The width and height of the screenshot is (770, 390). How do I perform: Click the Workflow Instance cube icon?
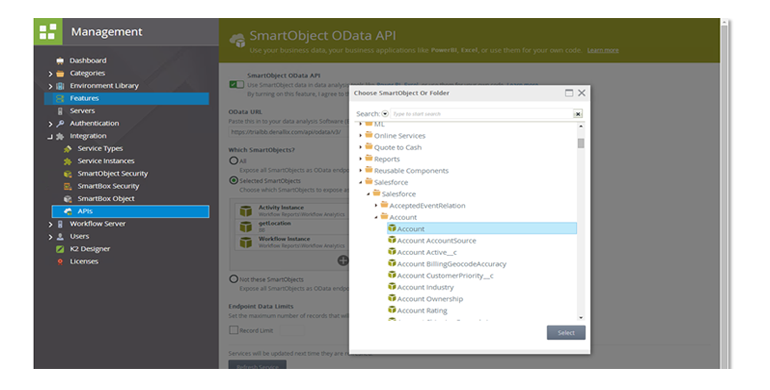coord(246,242)
